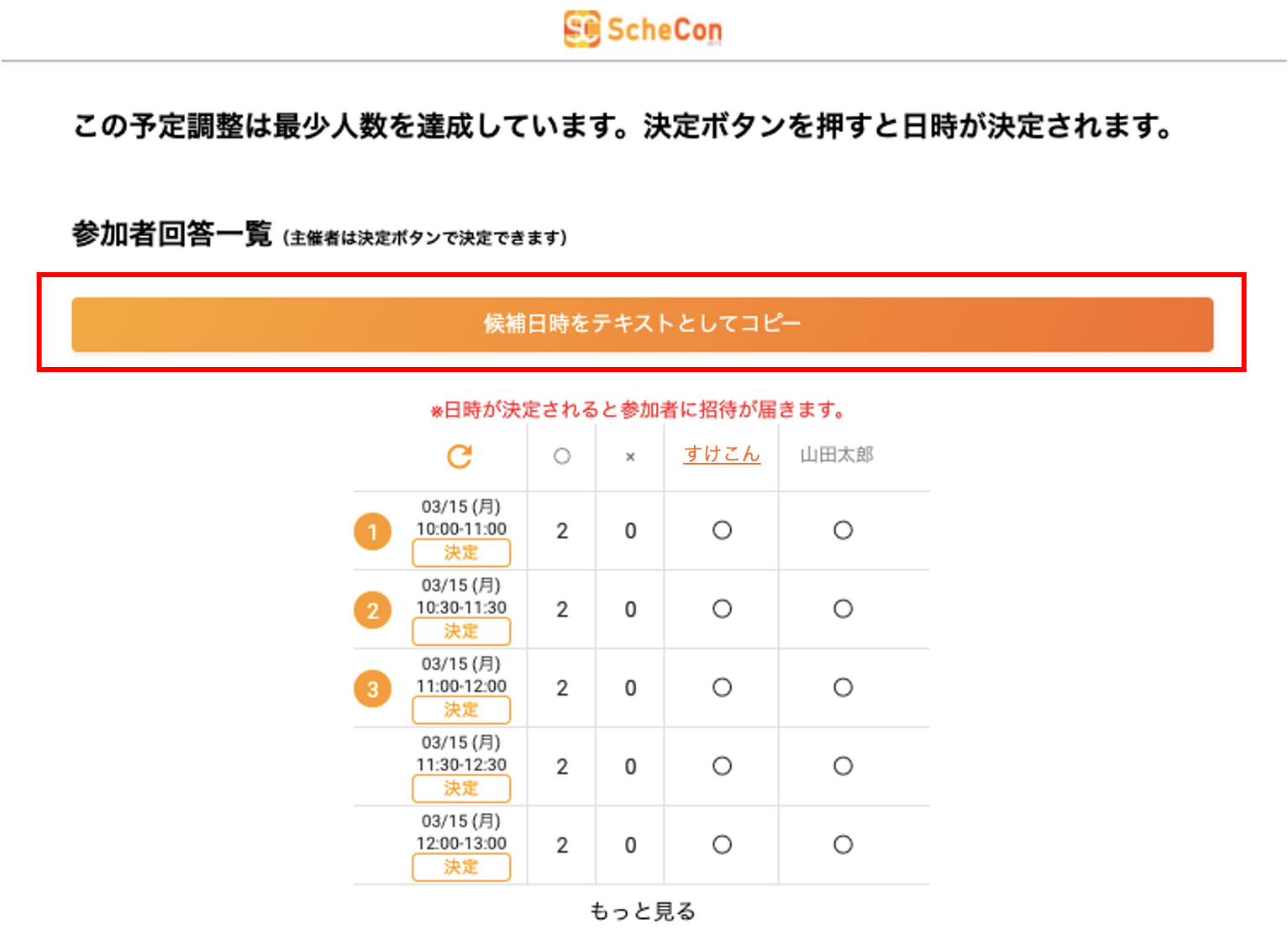1288x945 pixels.
Task: Expand the list with もっと見る
Action: [643, 911]
